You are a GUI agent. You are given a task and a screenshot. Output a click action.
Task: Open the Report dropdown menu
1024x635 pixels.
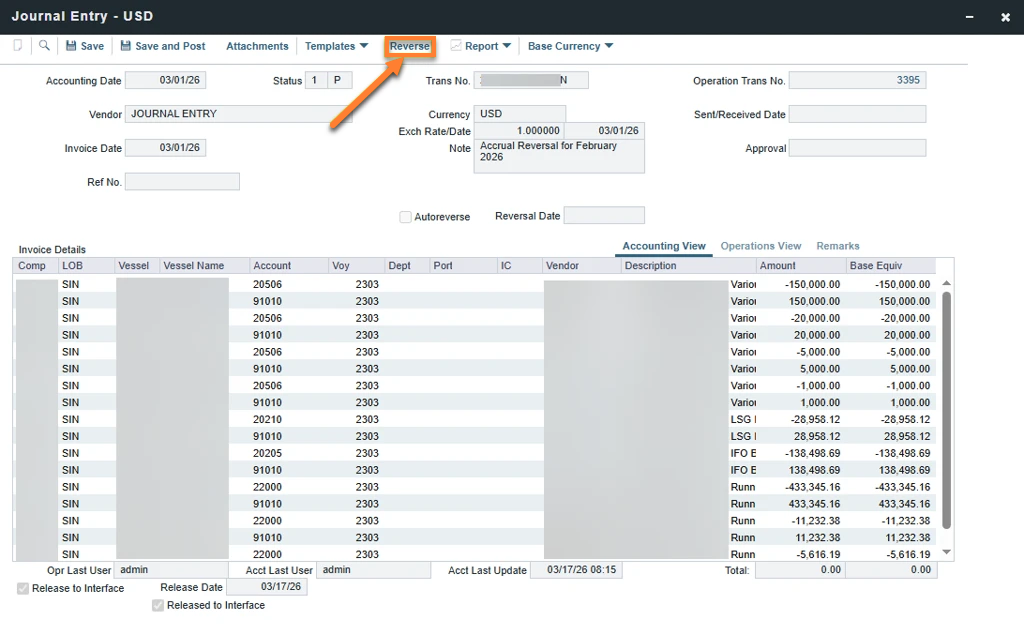481,46
